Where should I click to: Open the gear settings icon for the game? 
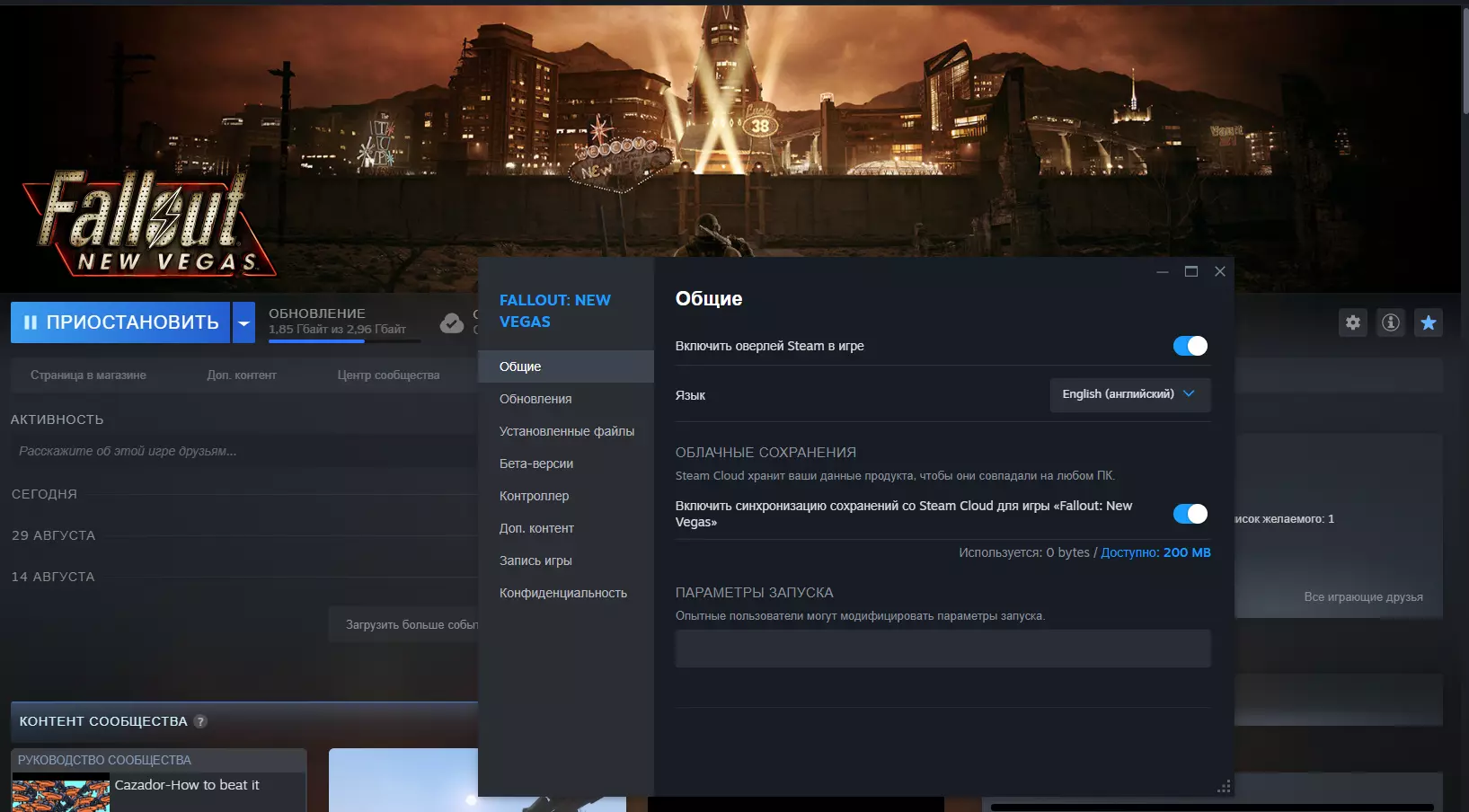(1353, 322)
